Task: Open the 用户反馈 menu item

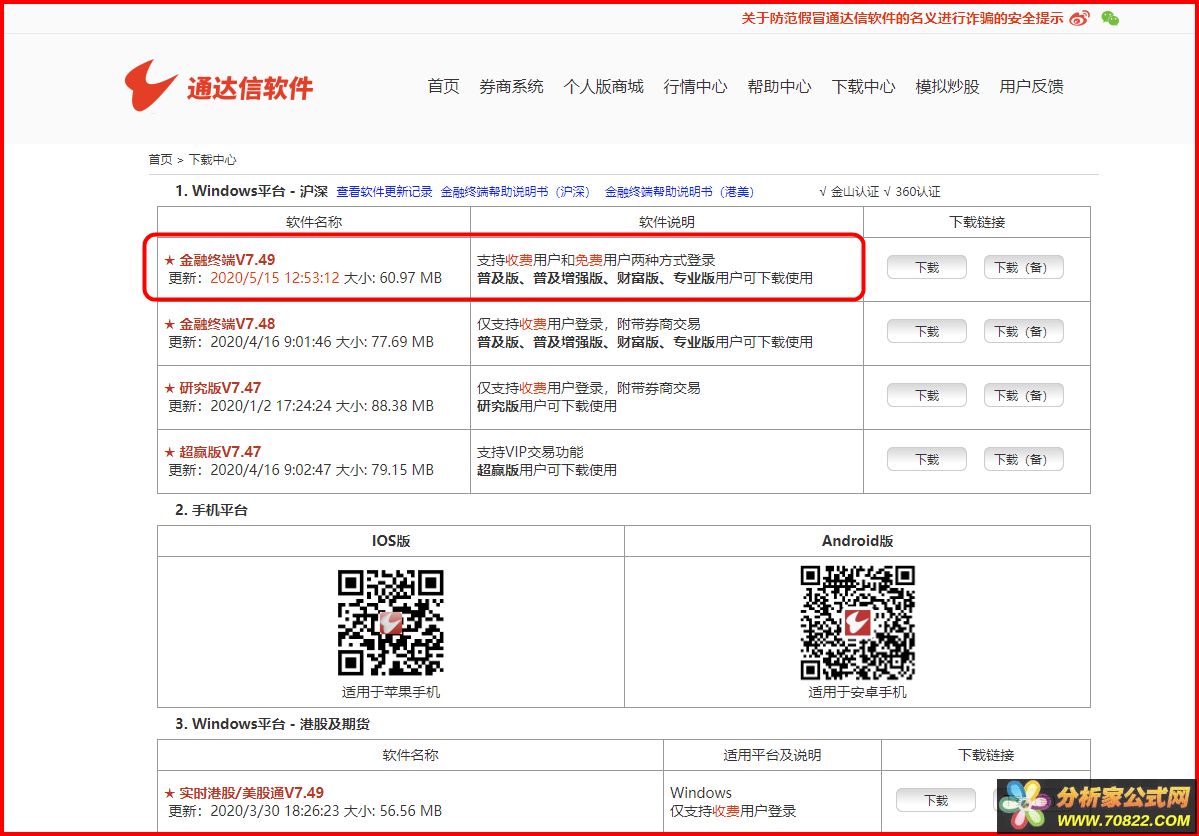Action: tap(1032, 86)
